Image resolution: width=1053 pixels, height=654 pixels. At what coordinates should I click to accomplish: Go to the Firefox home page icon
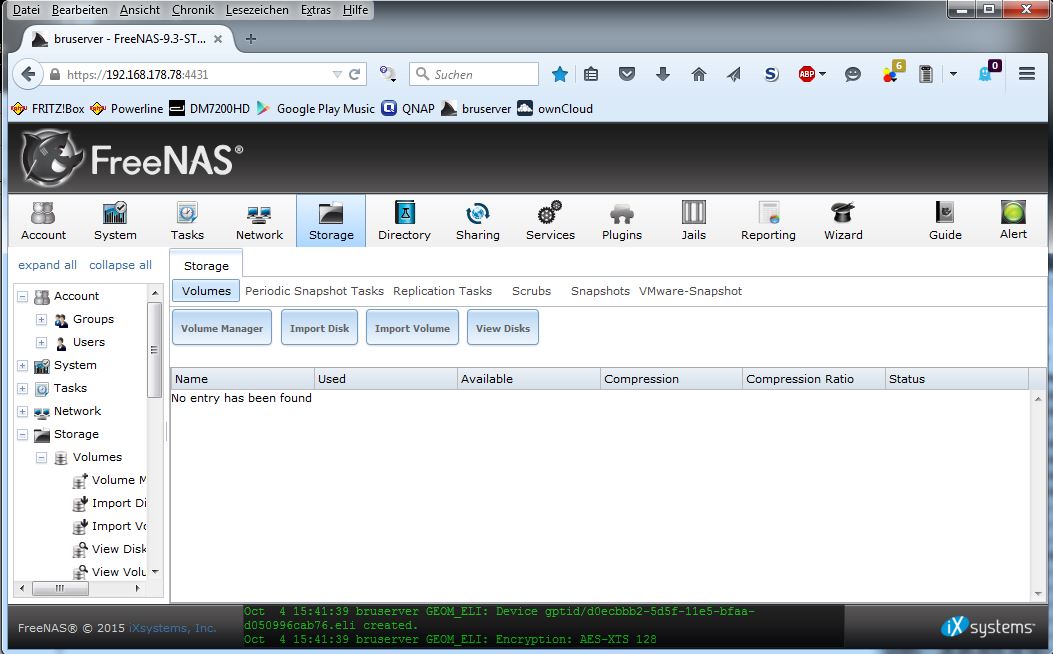pos(698,74)
